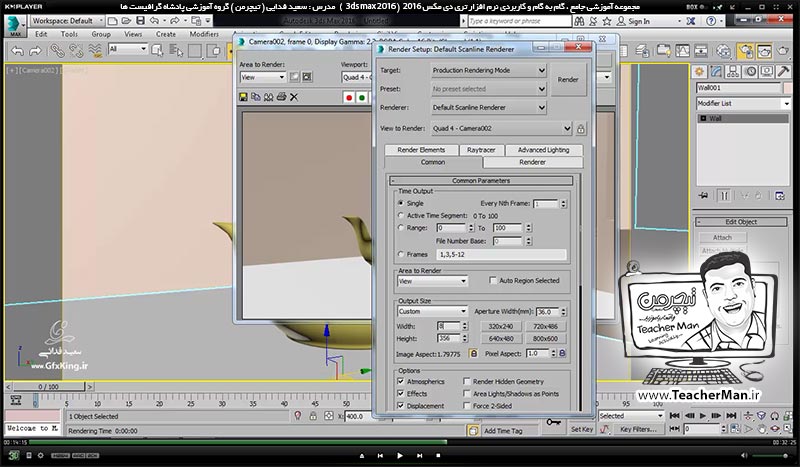Collapse the Common Parameters rollout
Image resolution: width=800 pixels, height=467 pixels.
tap(481, 181)
